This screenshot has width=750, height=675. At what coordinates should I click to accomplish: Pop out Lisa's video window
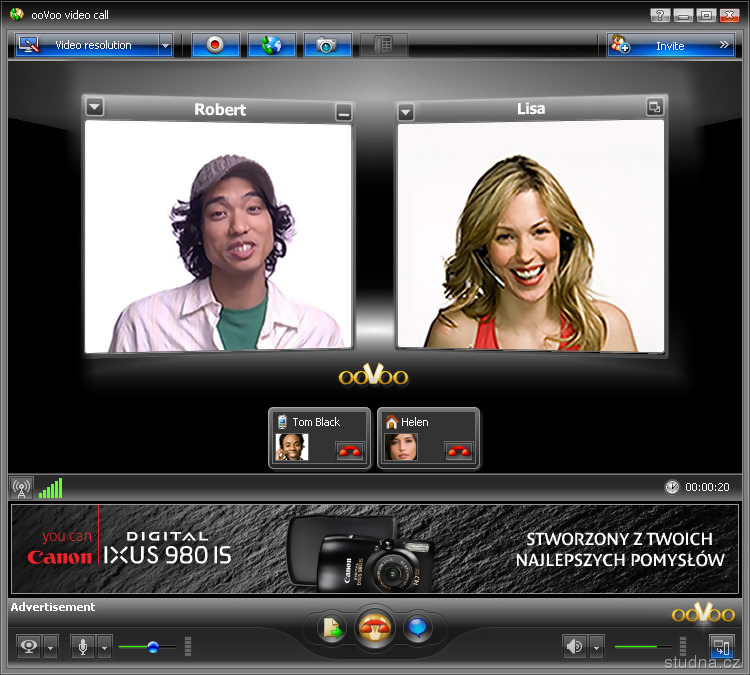pos(654,107)
